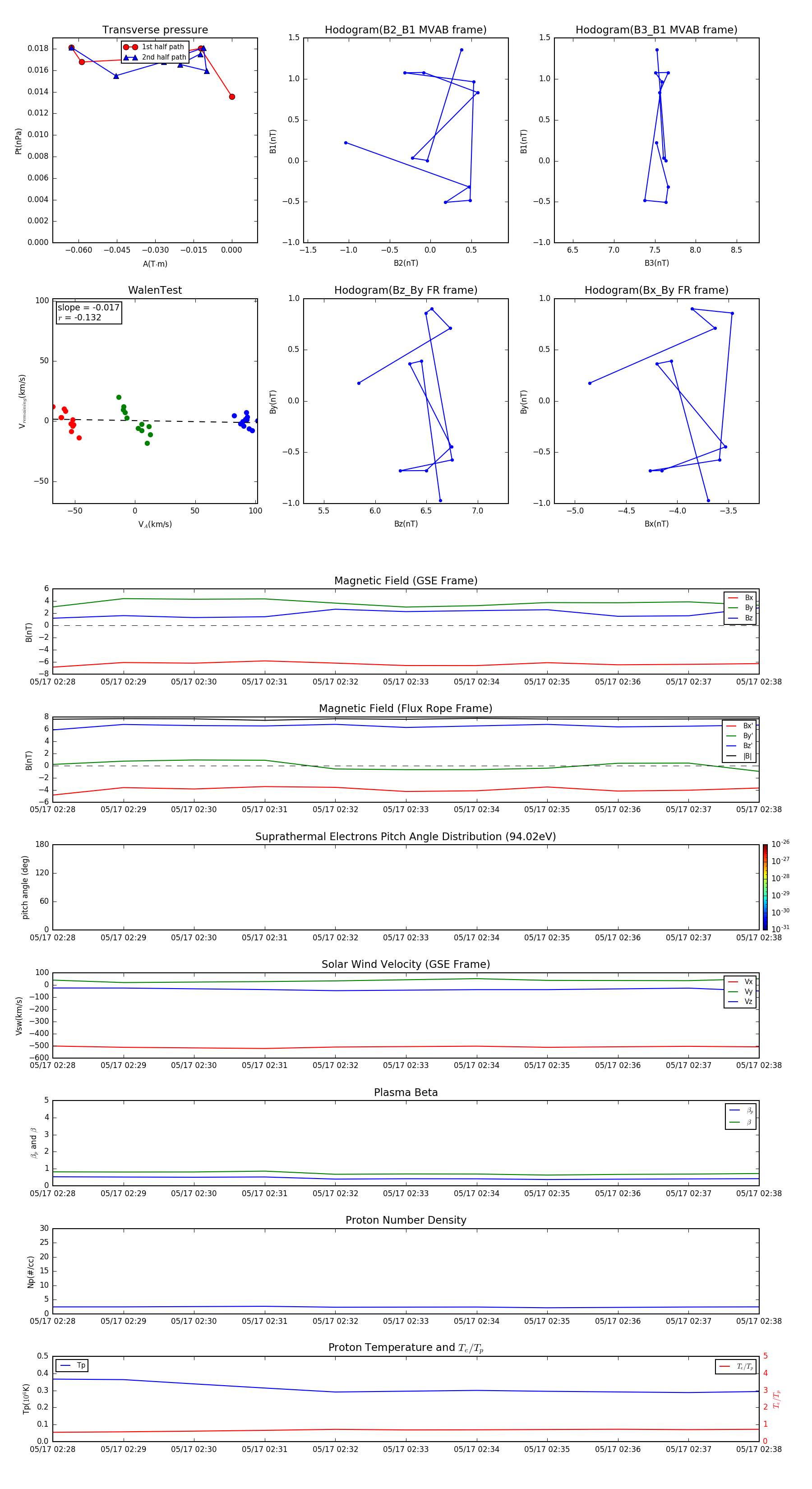Select the Bz' entry in Flux Rope legend
Image resolution: width=812 pixels, height=1489 pixels.
click(739, 746)
